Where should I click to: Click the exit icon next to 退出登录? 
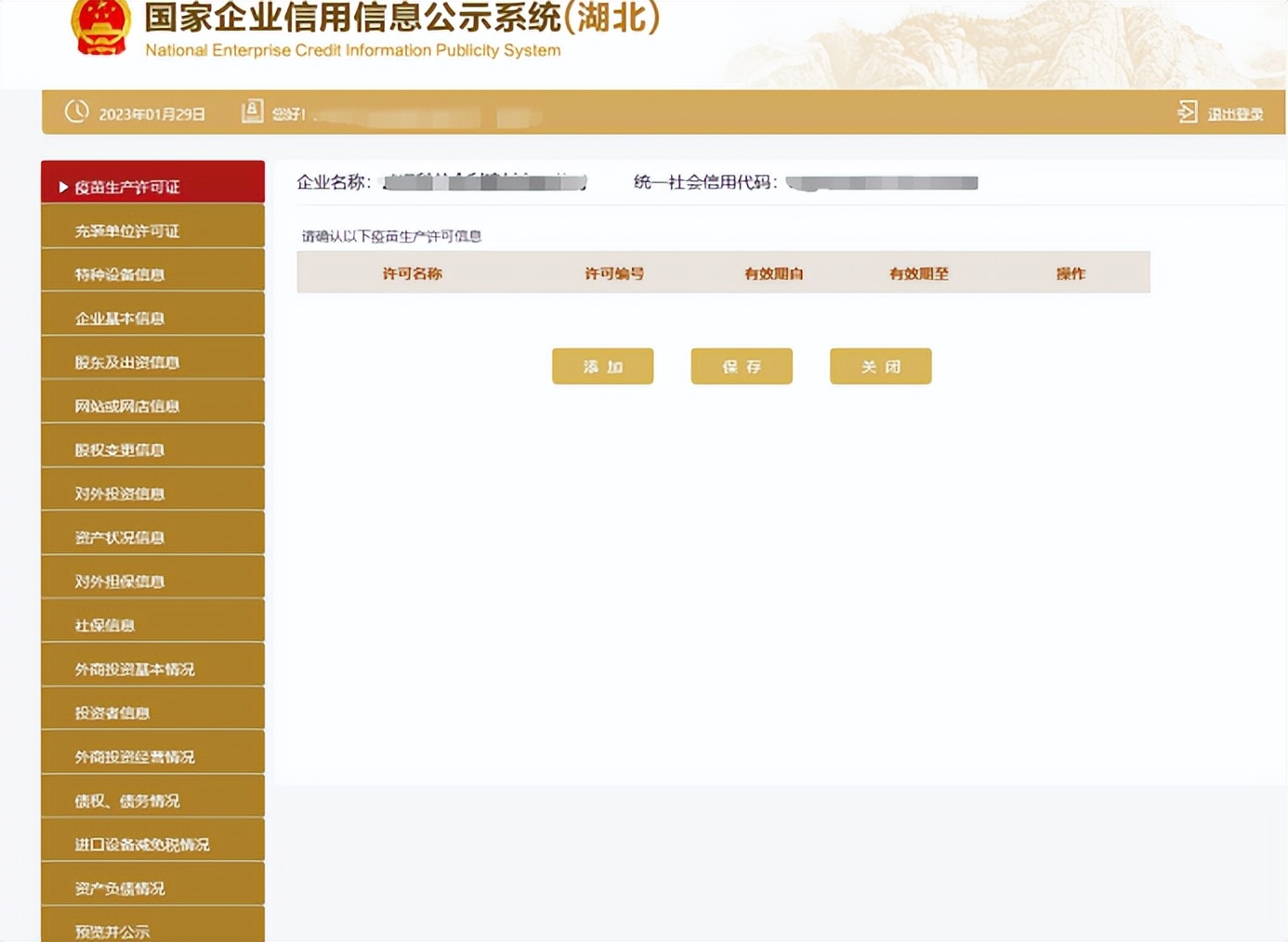1187,111
